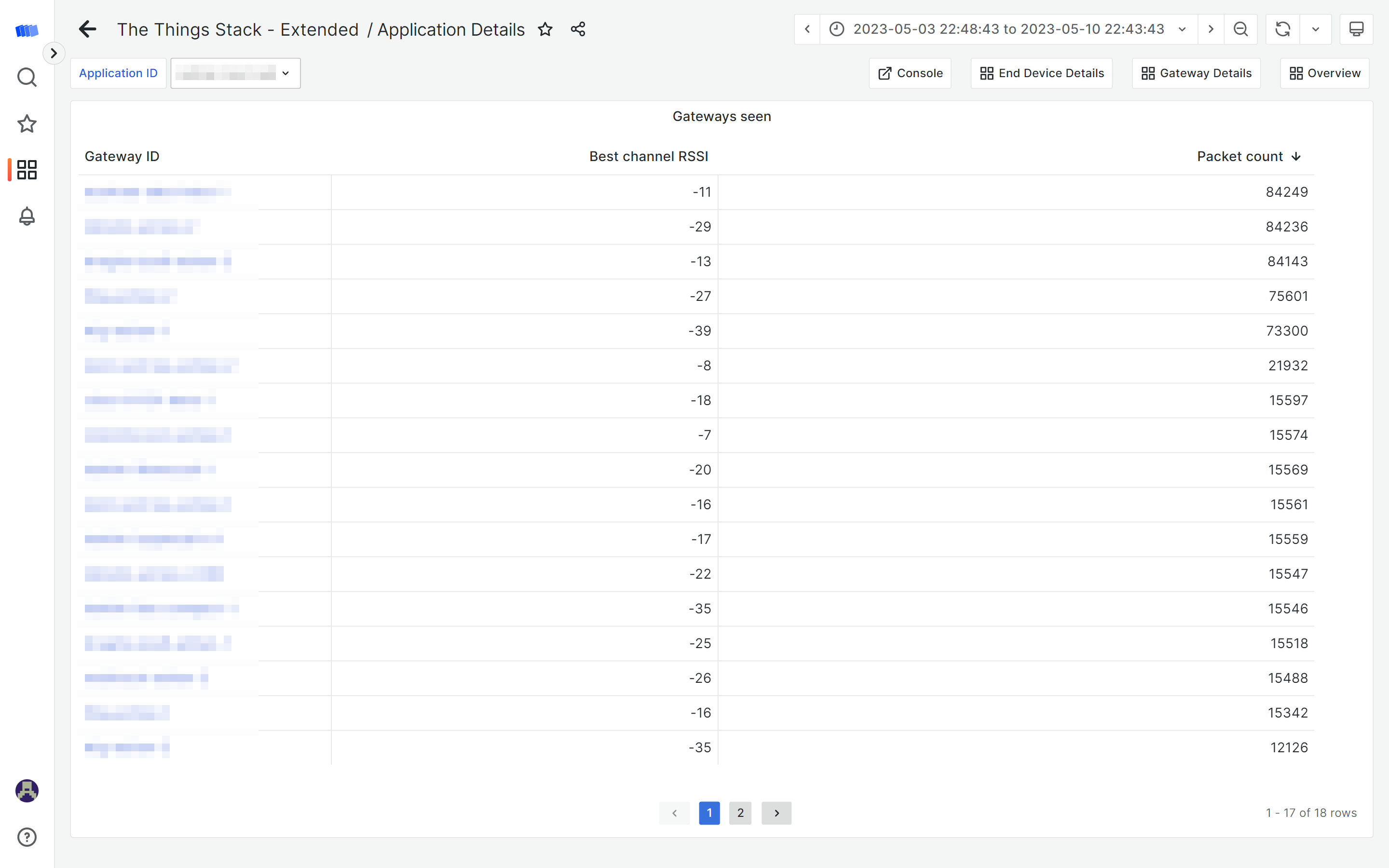This screenshot has height=868, width=1389.
Task: Go to page 2 of the table
Action: point(740,813)
